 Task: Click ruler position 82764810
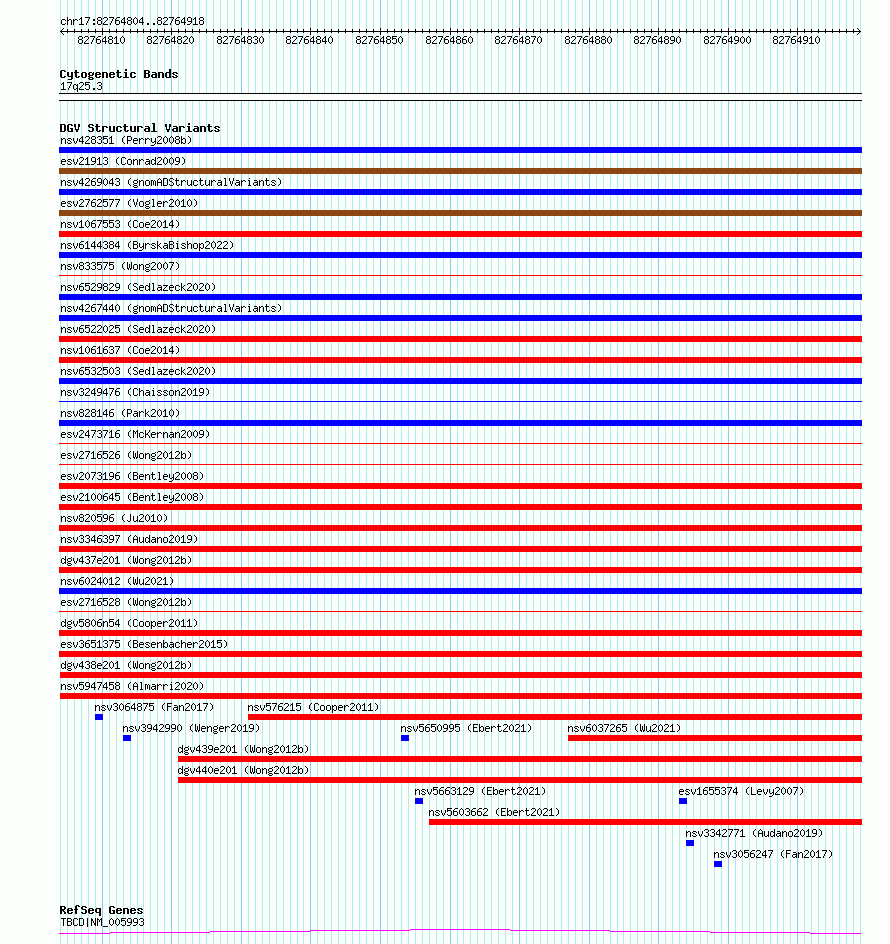(102, 40)
